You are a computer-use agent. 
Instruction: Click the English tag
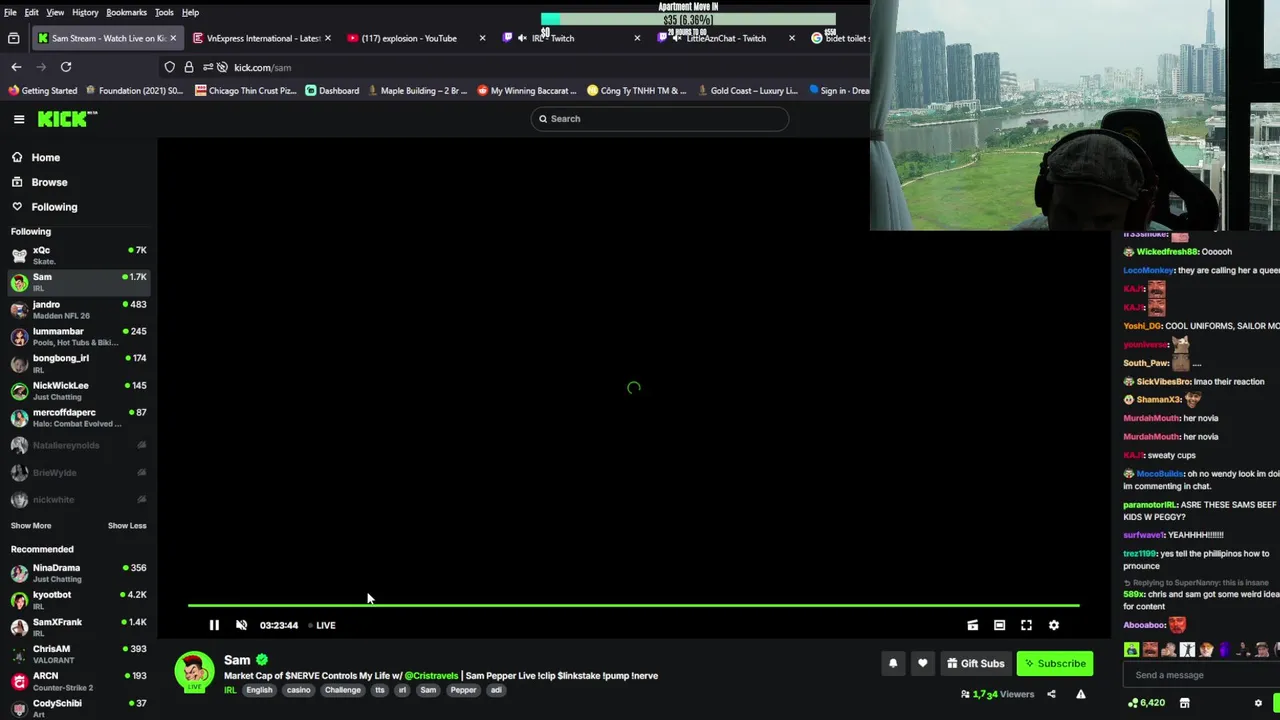click(x=259, y=690)
